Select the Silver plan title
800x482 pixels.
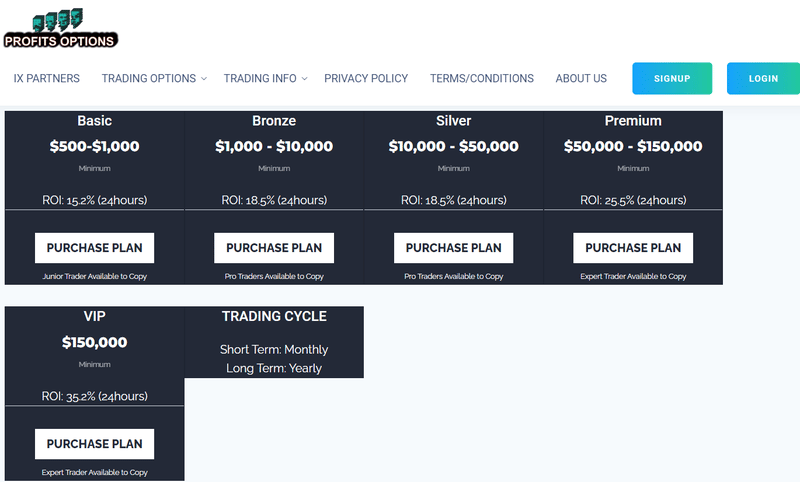[454, 121]
